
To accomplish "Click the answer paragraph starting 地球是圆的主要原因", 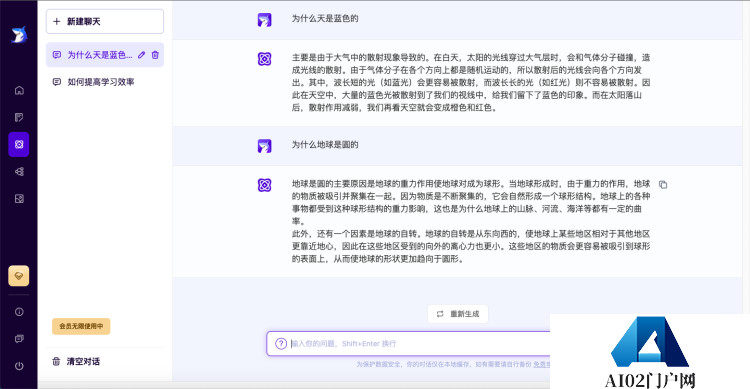I will tap(471, 202).
